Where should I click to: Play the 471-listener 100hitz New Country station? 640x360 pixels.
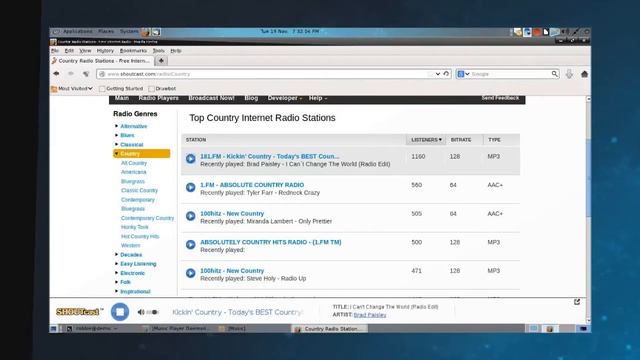pos(191,273)
